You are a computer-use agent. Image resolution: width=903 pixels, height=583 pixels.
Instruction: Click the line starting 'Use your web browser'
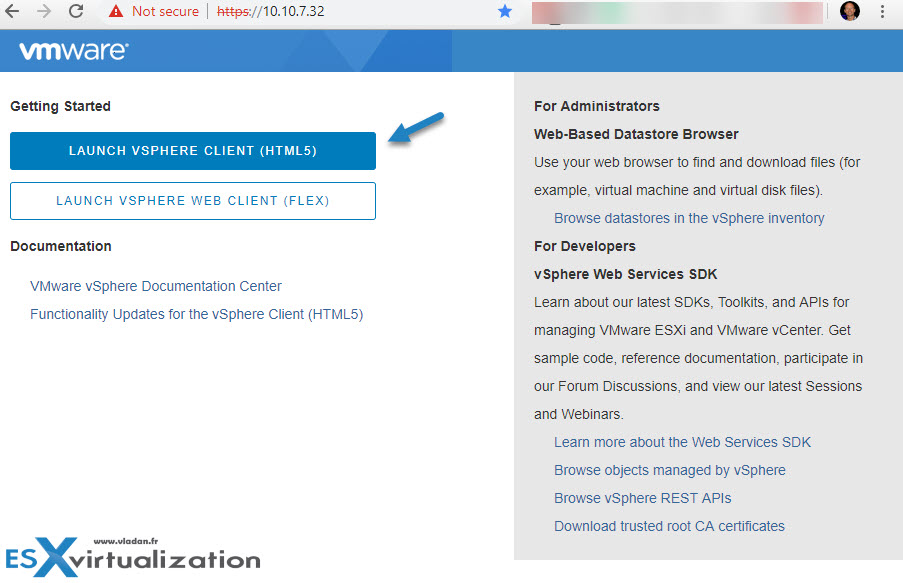tap(697, 162)
